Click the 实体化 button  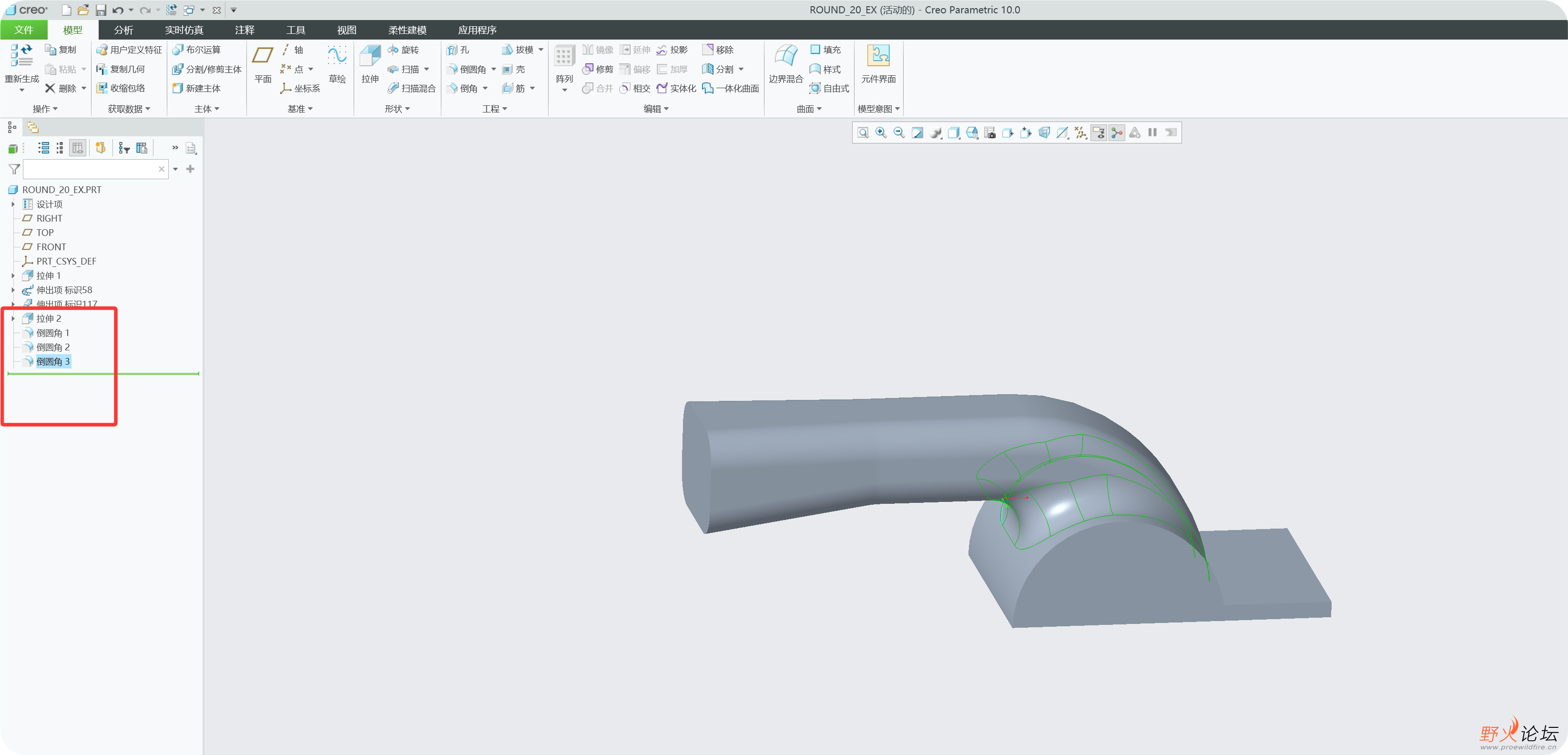point(676,88)
